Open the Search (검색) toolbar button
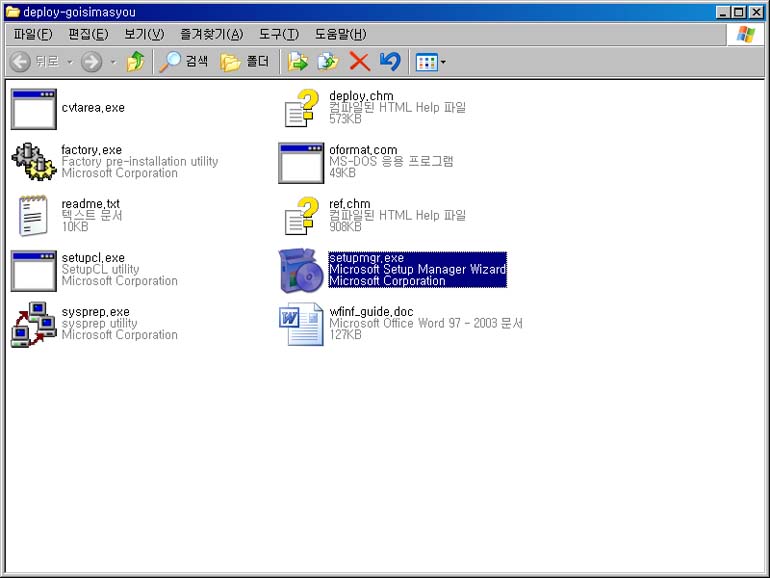The height and width of the screenshot is (578, 770). point(184,62)
